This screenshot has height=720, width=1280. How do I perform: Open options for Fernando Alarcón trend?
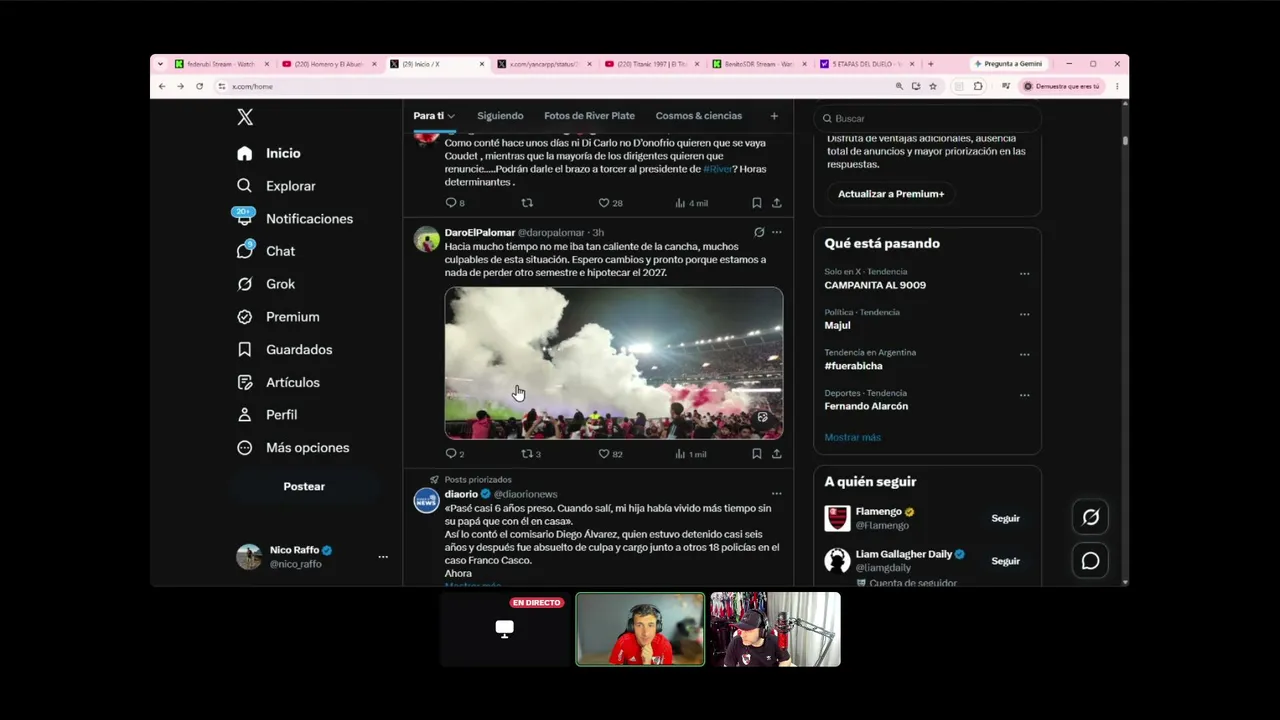[1024, 395]
